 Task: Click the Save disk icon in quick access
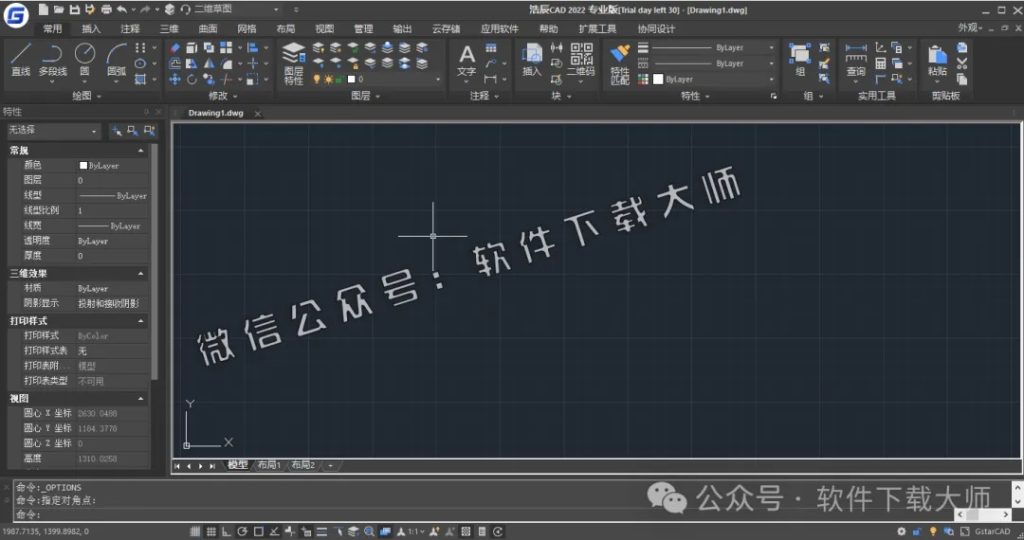(x=74, y=10)
